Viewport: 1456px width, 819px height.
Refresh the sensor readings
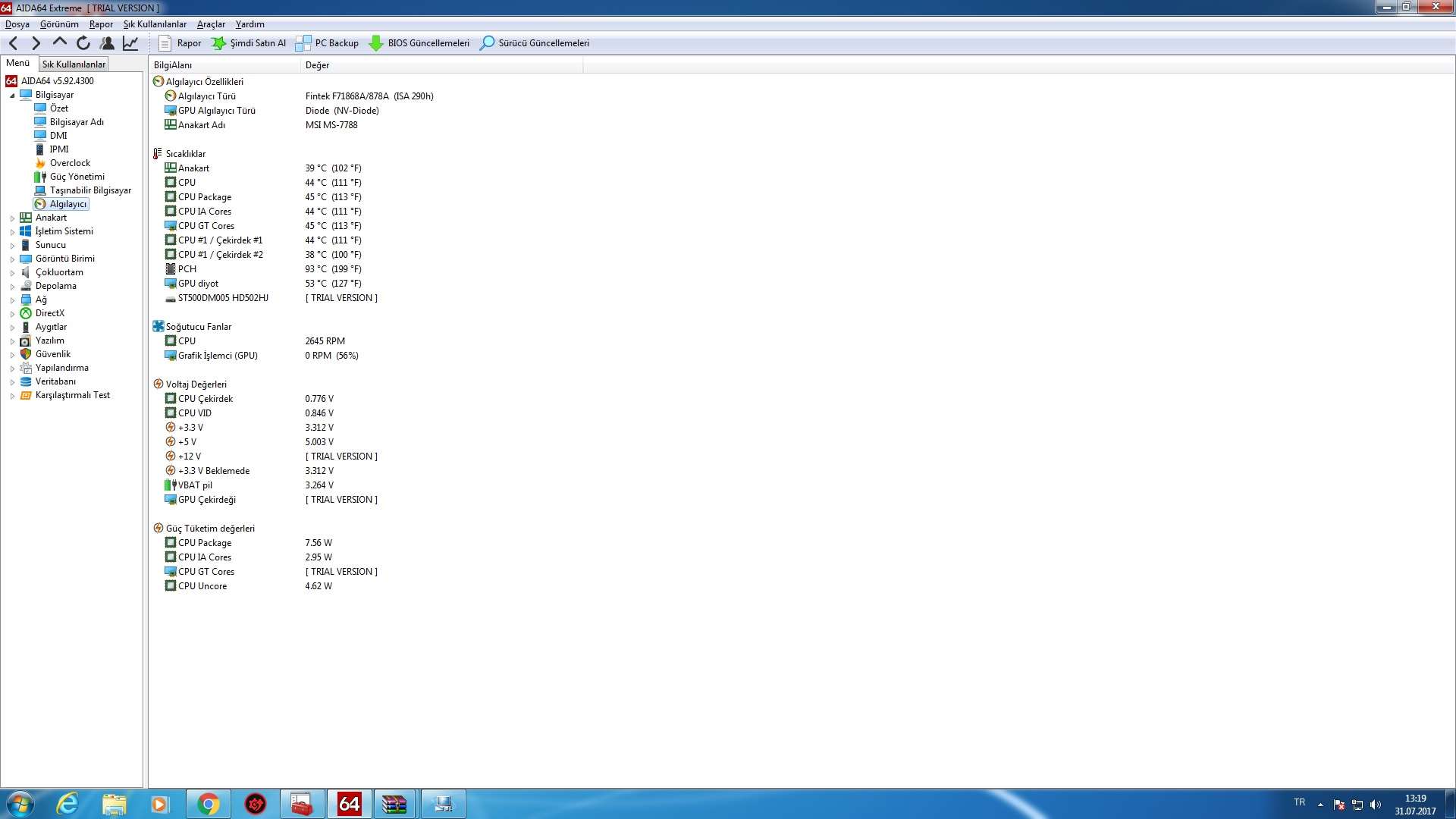(83, 43)
